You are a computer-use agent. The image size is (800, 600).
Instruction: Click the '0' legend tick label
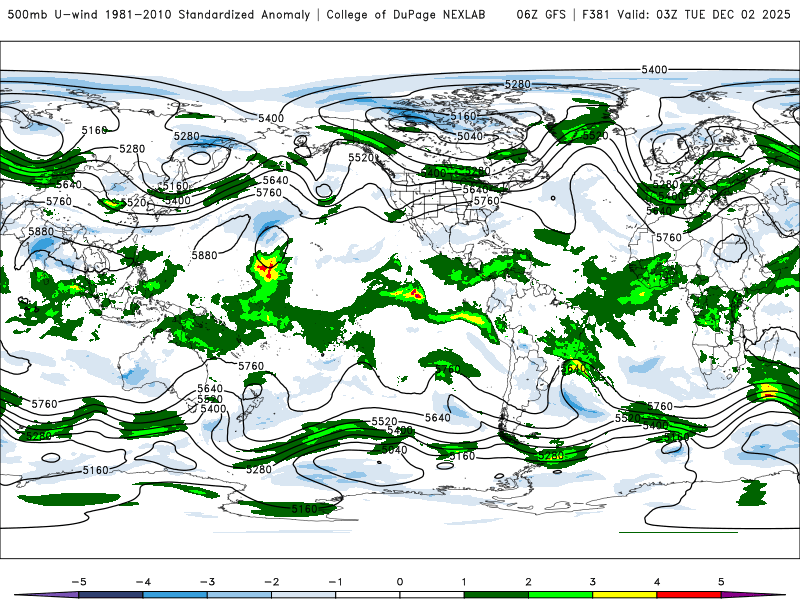coord(400,582)
